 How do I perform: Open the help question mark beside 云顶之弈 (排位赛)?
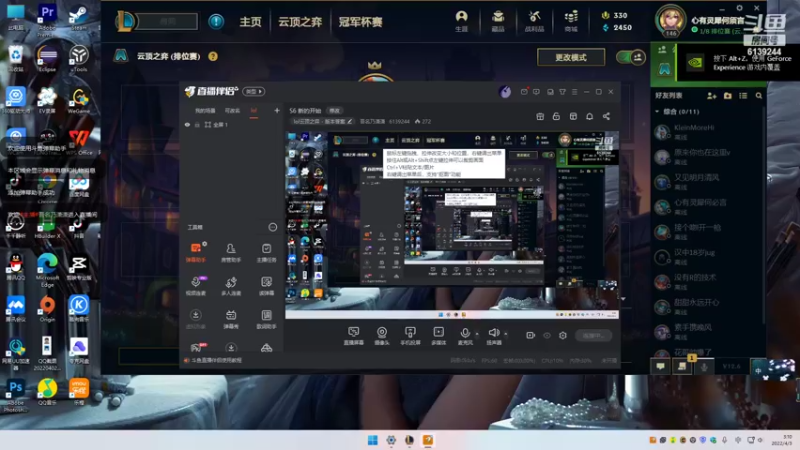213,56
